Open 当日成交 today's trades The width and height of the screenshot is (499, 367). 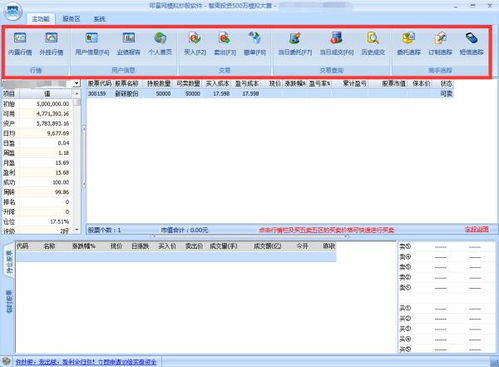(337, 43)
